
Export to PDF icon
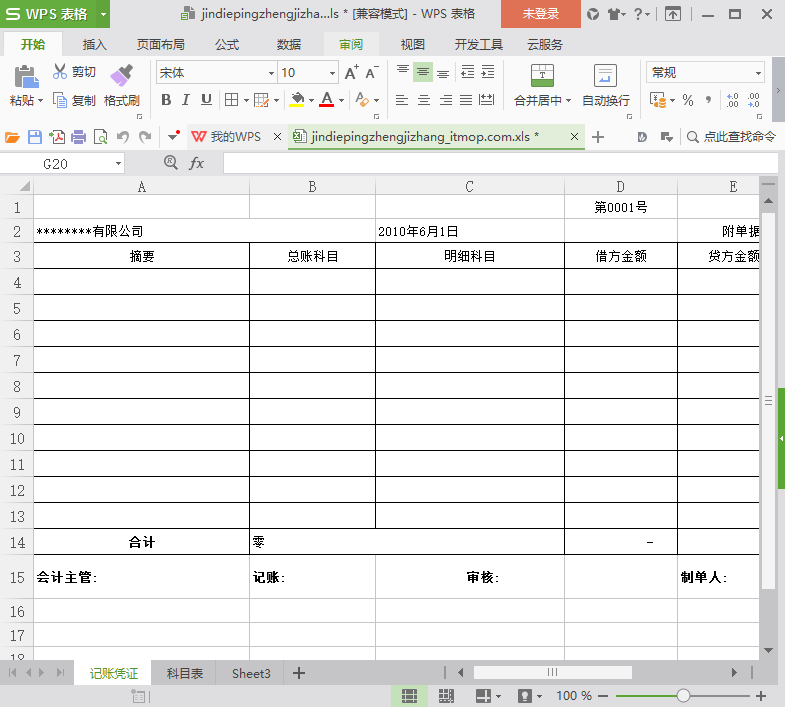[57, 137]
